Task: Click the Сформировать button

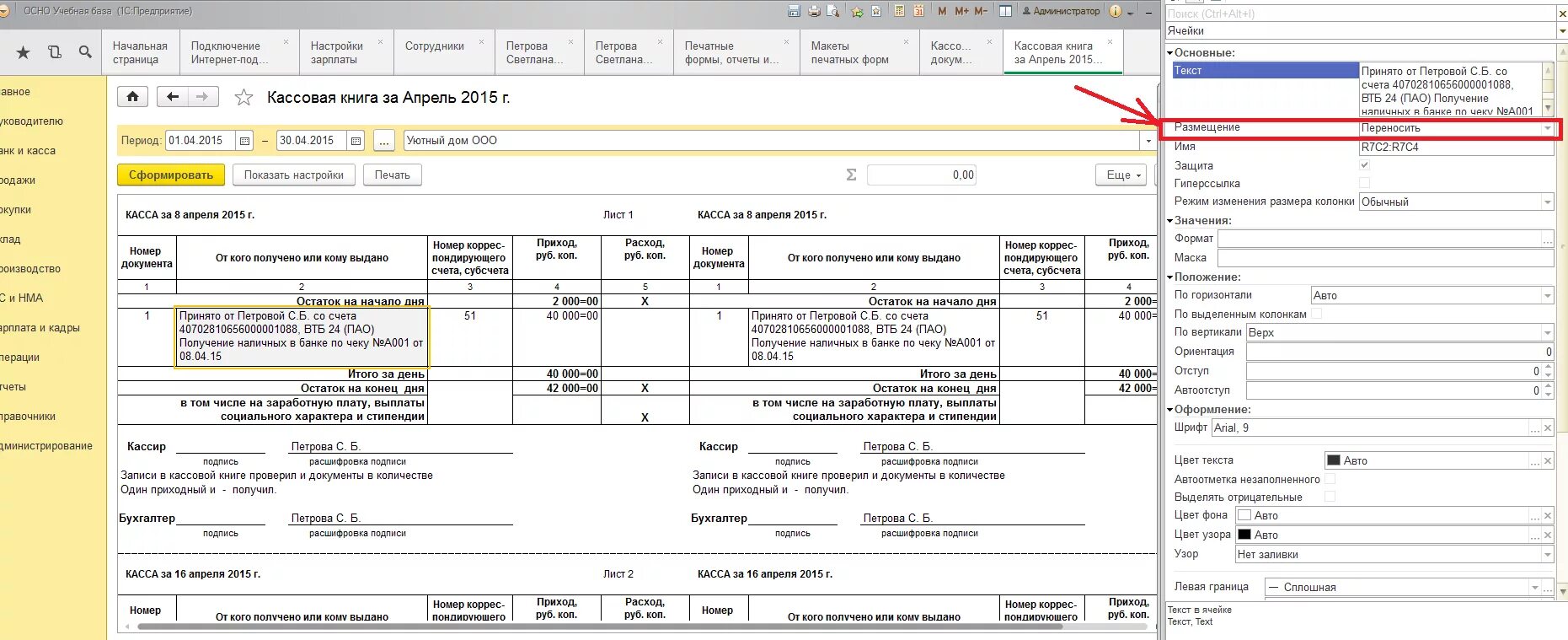Action: tap(171, 175)
